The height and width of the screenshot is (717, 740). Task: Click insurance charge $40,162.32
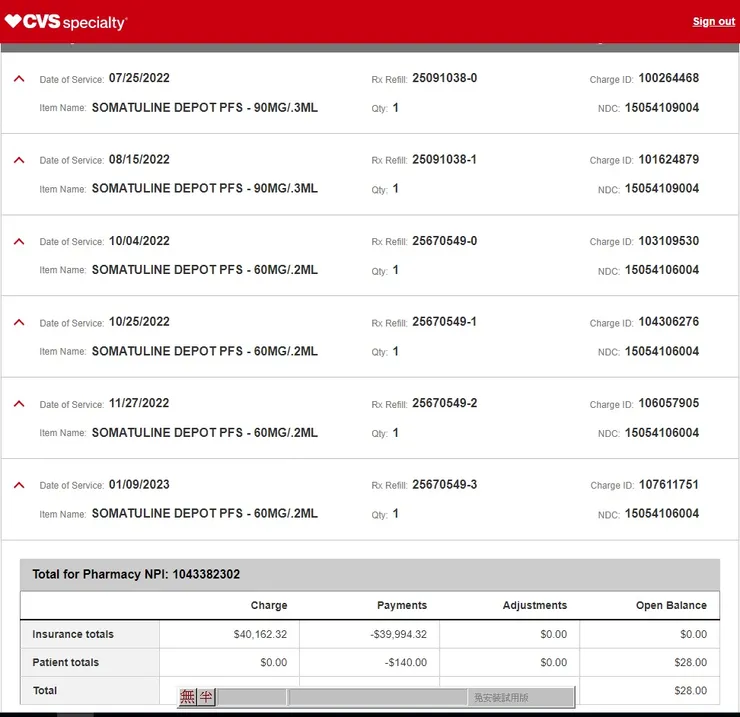260,634
